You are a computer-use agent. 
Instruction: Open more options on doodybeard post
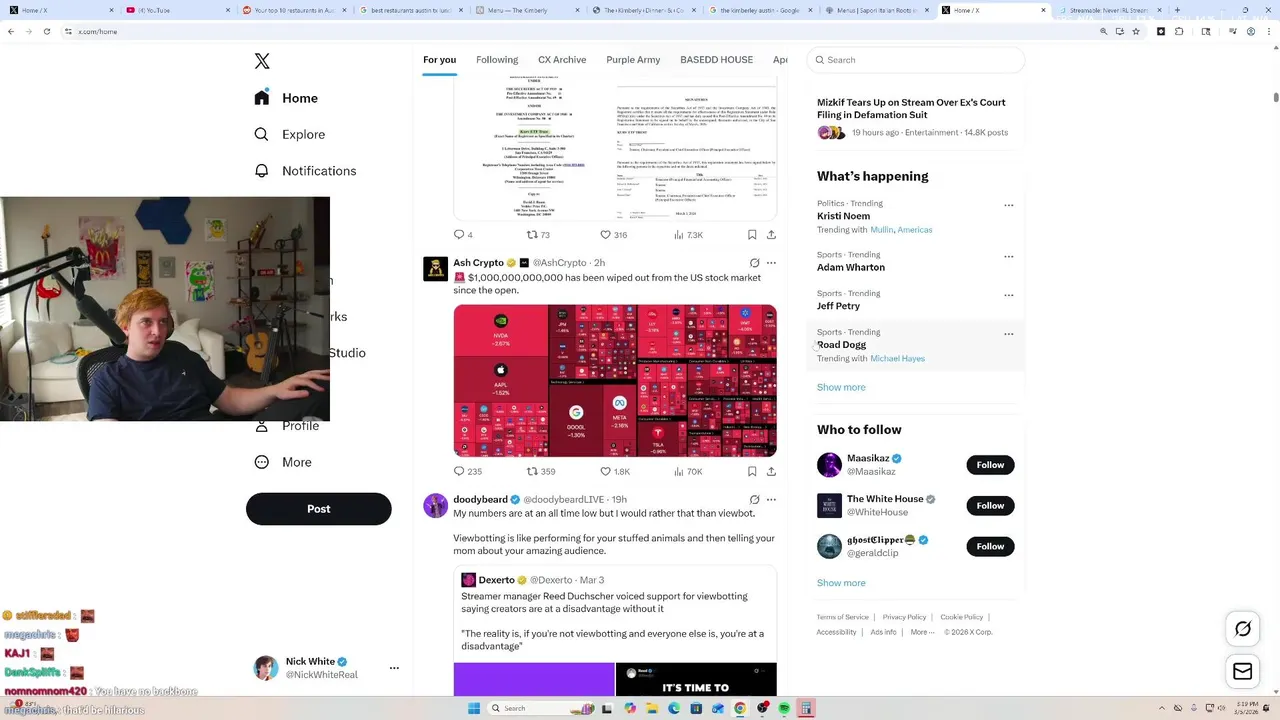click(771, 500)
